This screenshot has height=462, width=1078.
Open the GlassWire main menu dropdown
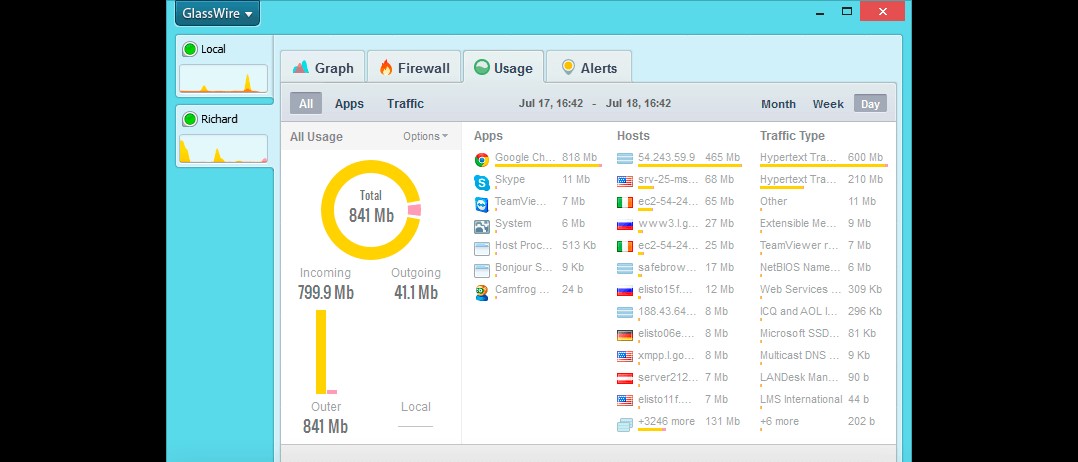[x=217, y=13]
